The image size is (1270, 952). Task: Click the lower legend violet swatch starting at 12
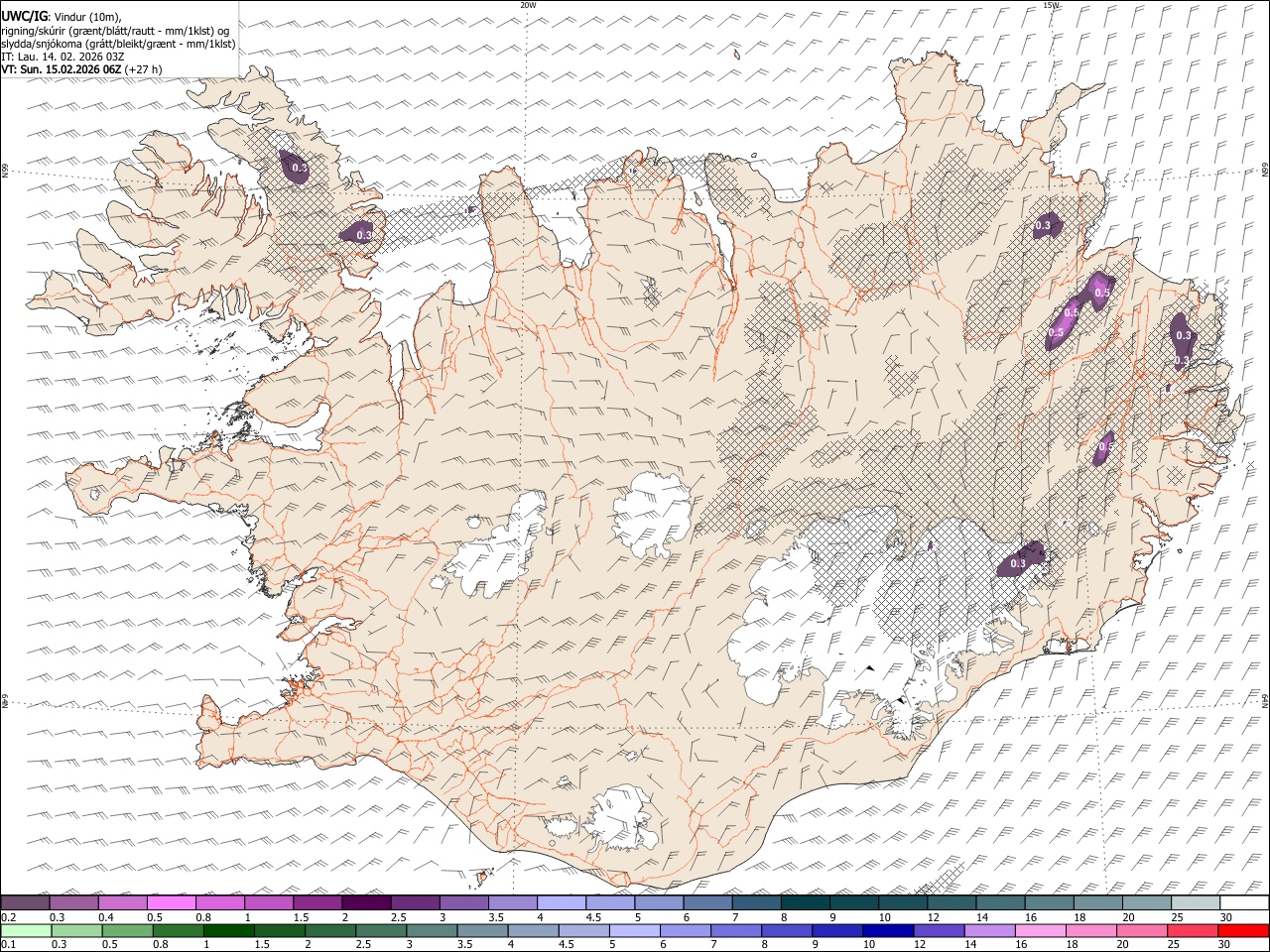tap(939, 930)
